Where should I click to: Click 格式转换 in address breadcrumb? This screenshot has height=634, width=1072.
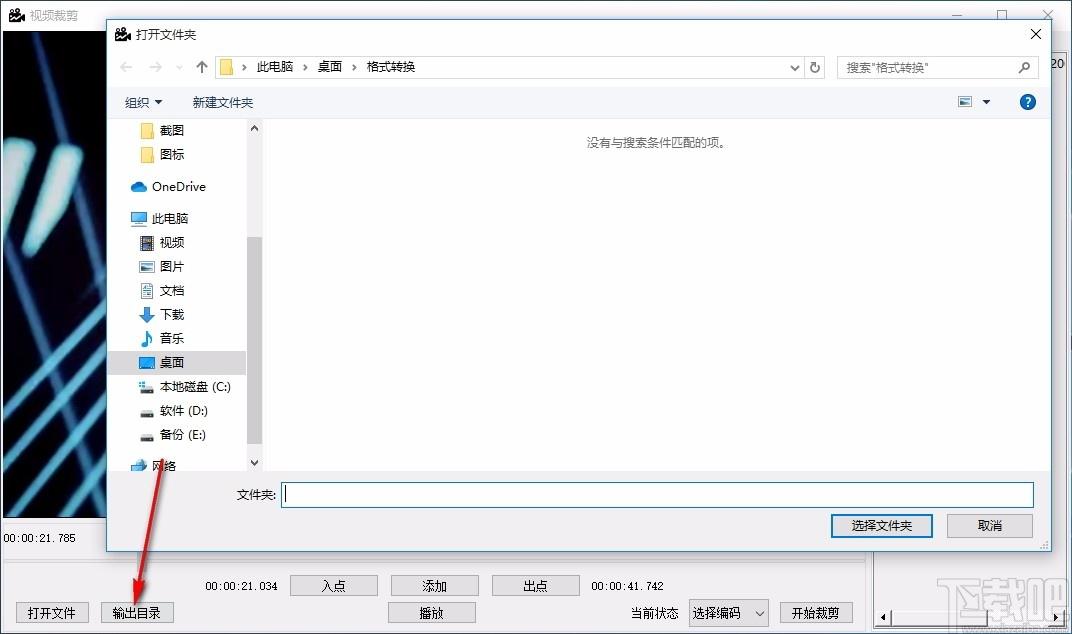pyautogui.click(x=390, y=67)
